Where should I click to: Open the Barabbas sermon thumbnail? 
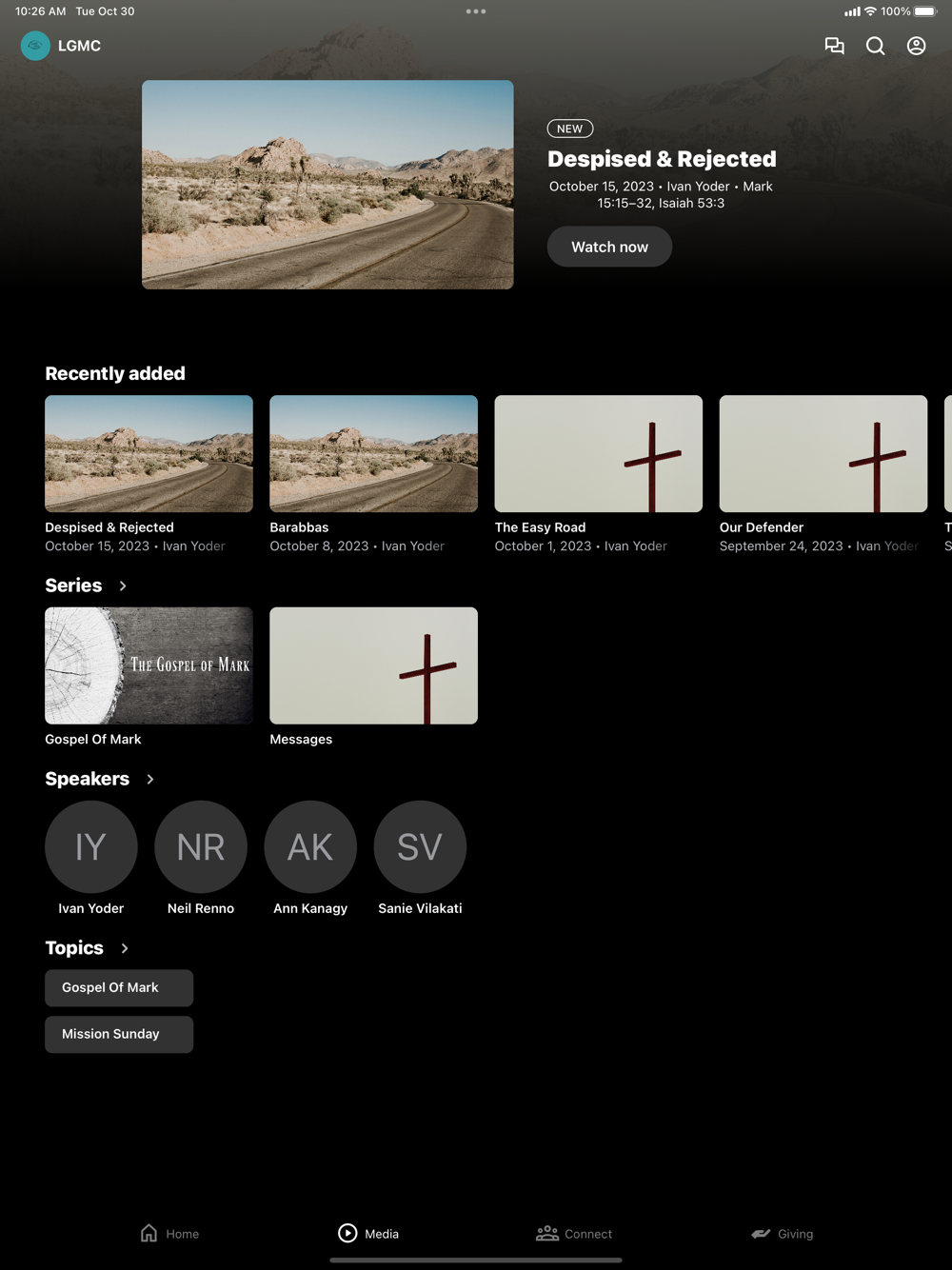[x=373, y=453]
